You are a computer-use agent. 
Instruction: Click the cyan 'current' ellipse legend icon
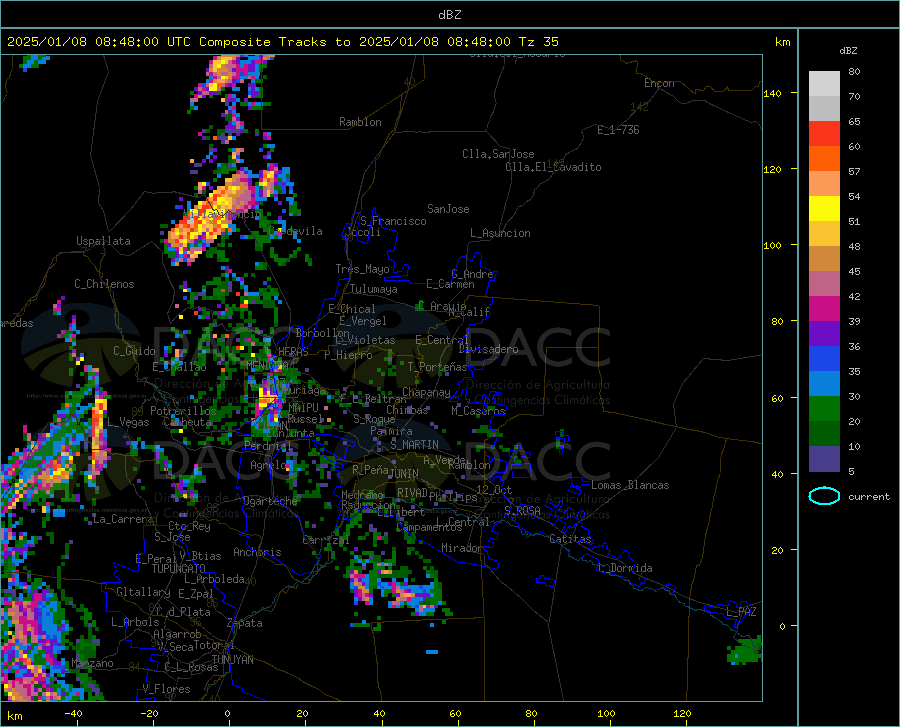[x=824, y=496]
